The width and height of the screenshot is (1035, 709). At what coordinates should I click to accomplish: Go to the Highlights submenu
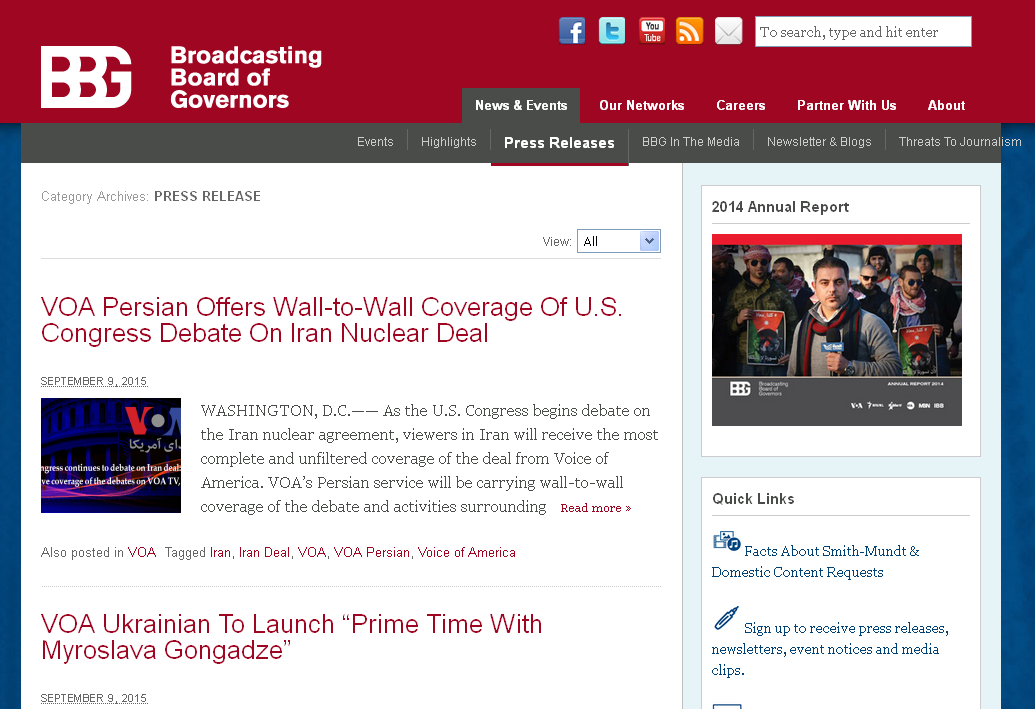point(448,142)
